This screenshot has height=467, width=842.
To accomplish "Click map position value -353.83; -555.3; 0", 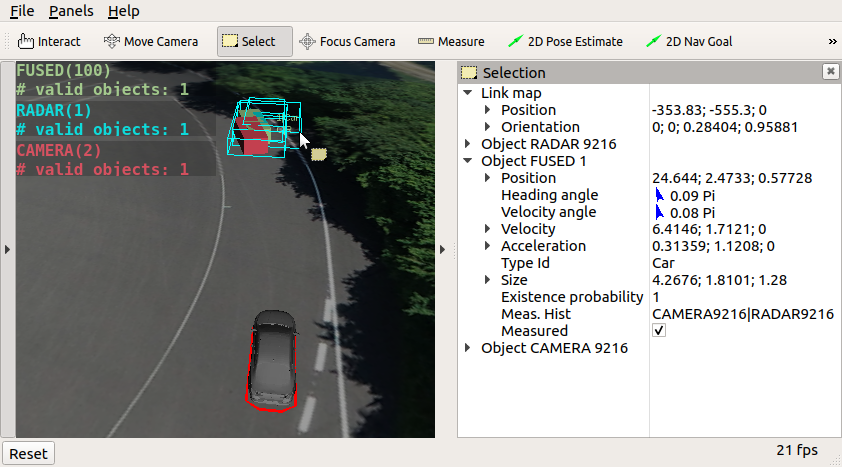I will (709, 110).
